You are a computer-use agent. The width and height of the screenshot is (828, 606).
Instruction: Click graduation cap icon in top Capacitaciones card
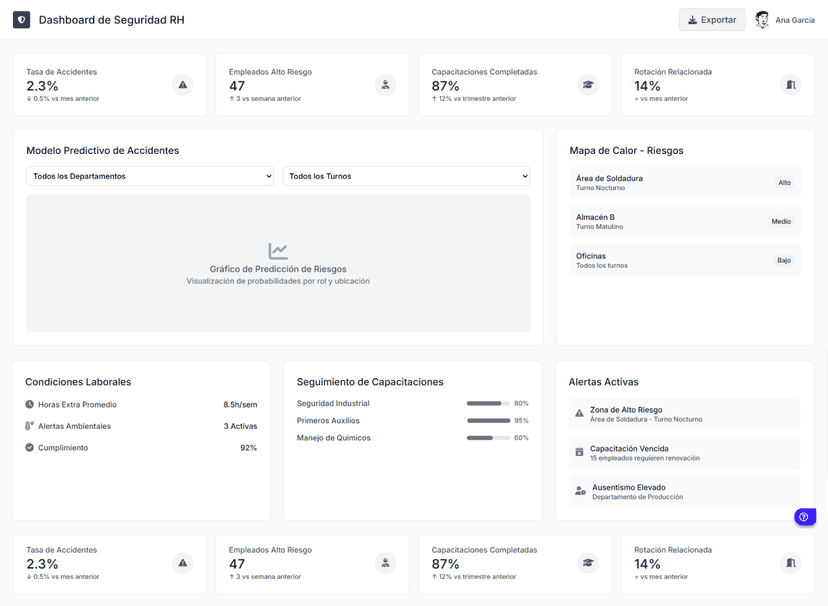588,85
